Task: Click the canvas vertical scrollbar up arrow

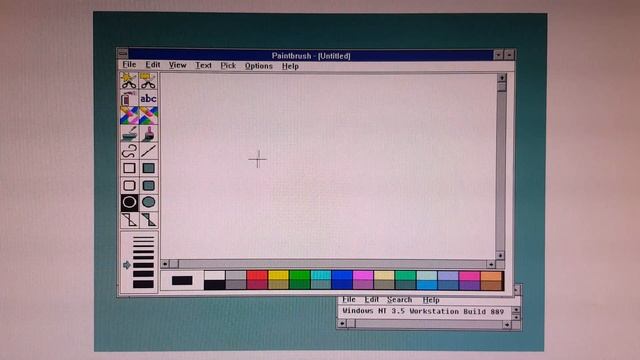Action: pyautogui.click(x=502, y=77)
